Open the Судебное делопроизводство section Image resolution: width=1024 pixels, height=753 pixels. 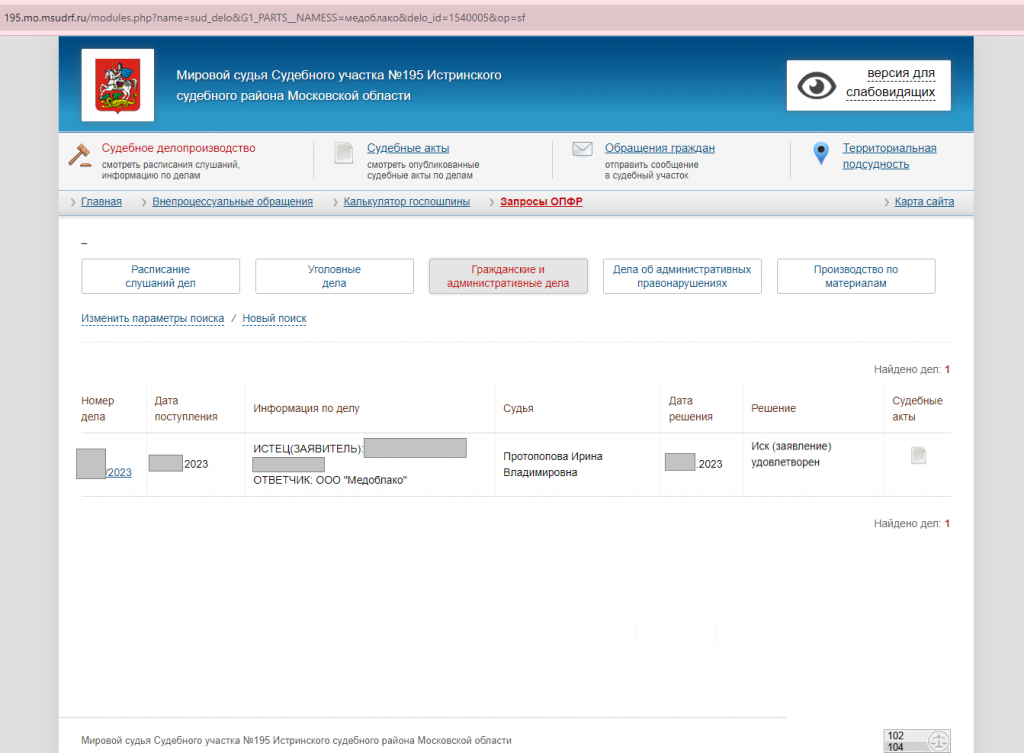pyautogui.click(x=178, y=148)
